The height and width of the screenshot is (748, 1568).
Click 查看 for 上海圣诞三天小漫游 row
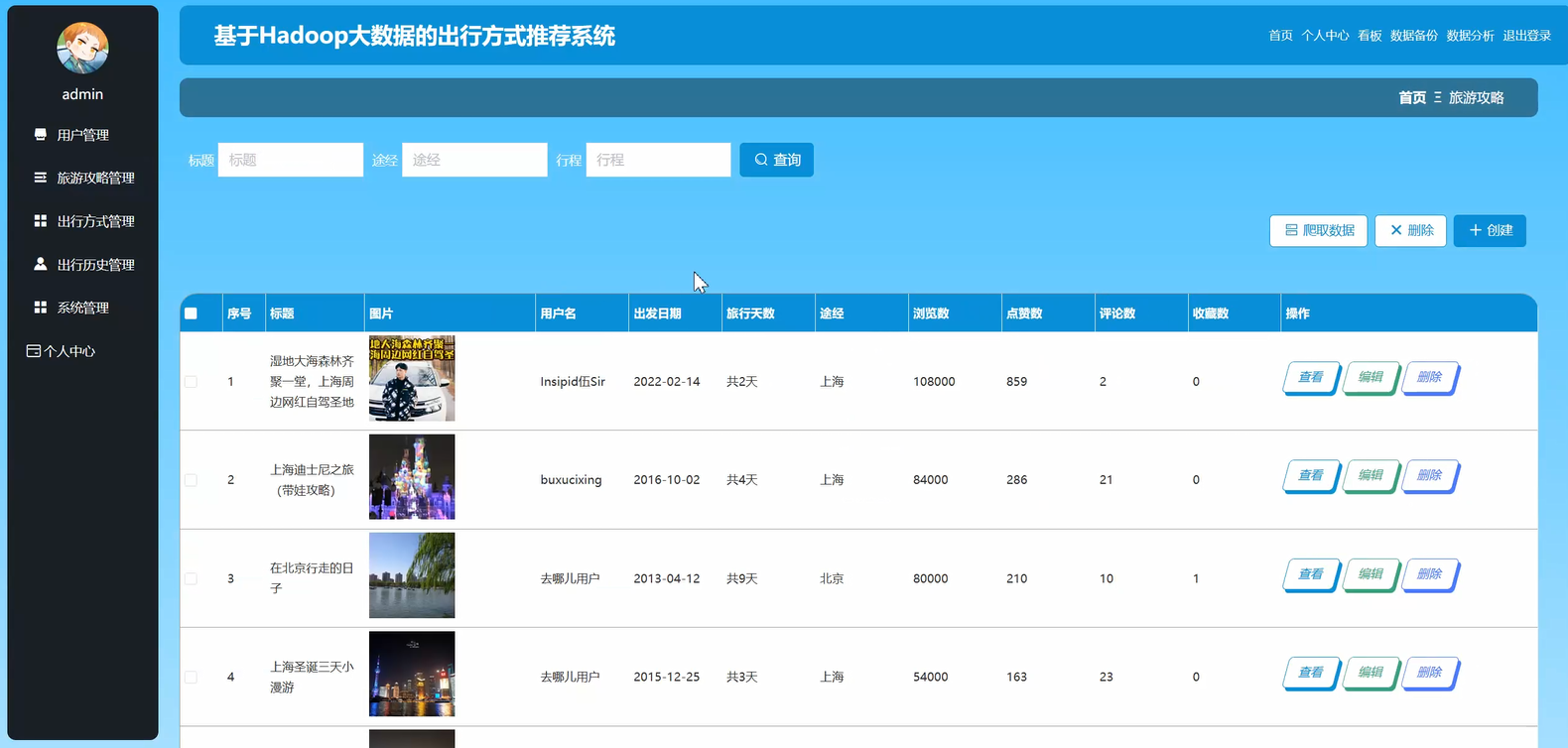point(1311,673)
